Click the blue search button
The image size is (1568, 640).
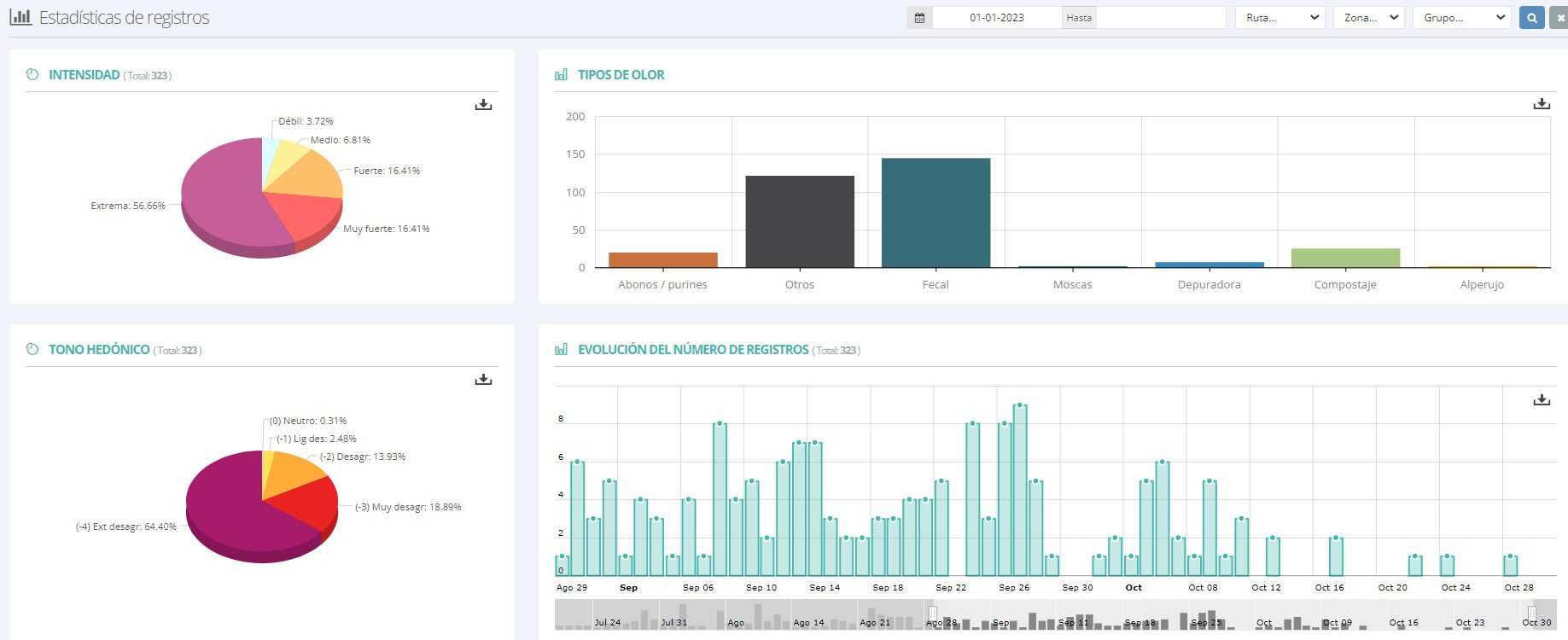coord(1532,17)
